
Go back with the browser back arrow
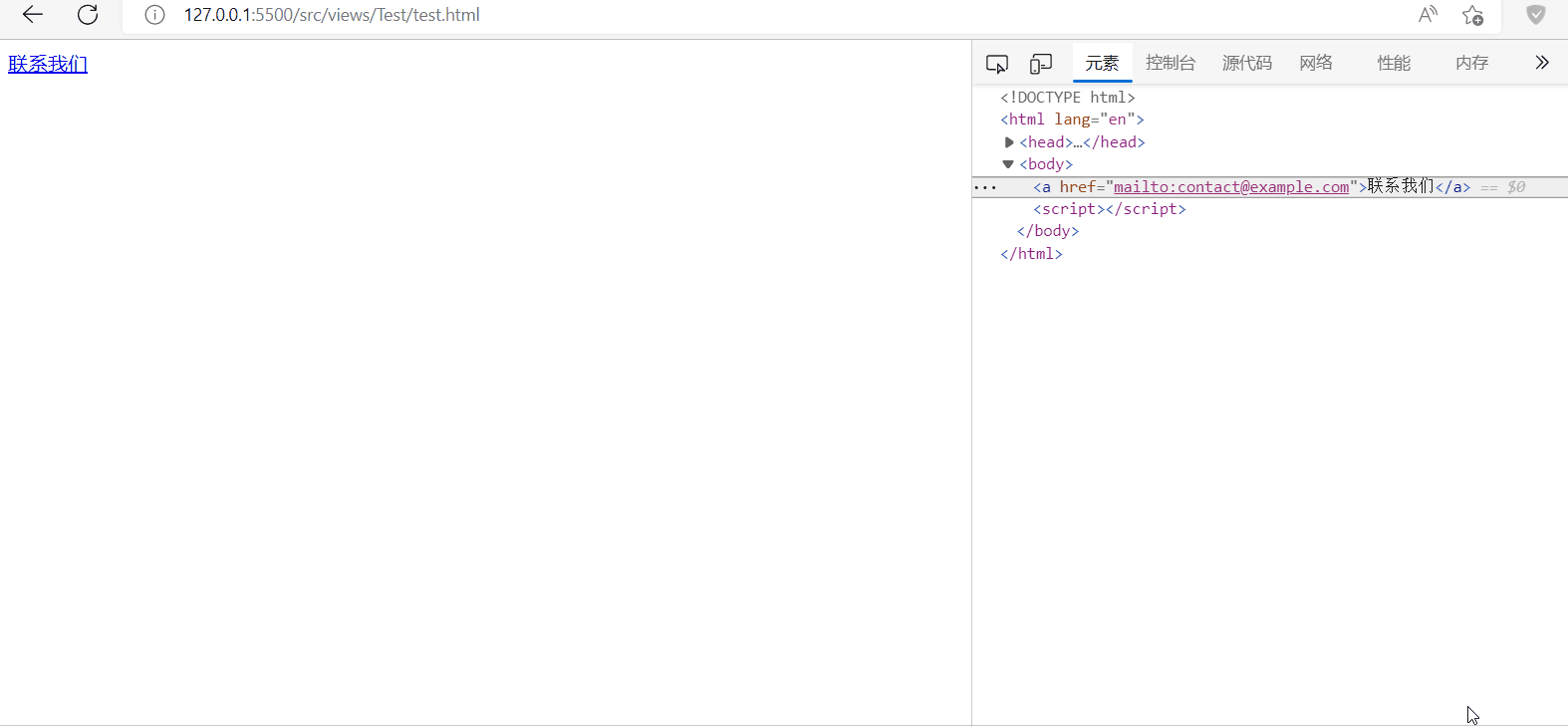(x=33, y=15)
